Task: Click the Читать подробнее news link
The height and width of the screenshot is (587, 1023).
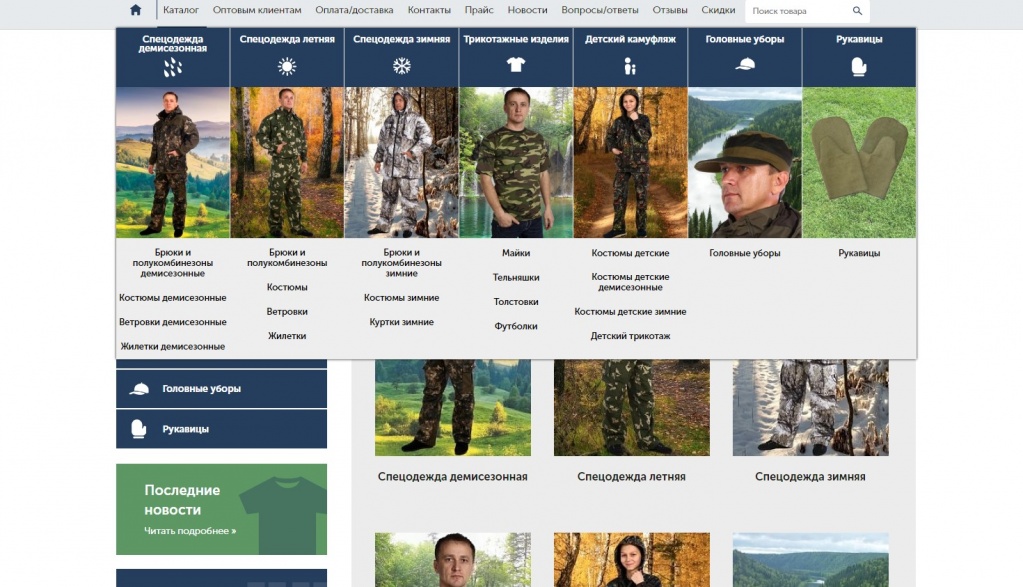Action: pyautogui.click(x=190, y=531)
